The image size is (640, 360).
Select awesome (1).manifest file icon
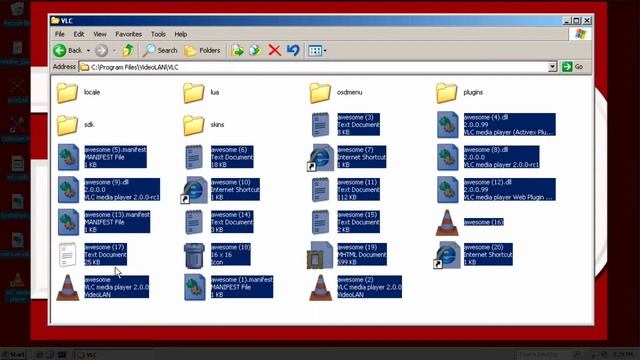tap(195, 287)
